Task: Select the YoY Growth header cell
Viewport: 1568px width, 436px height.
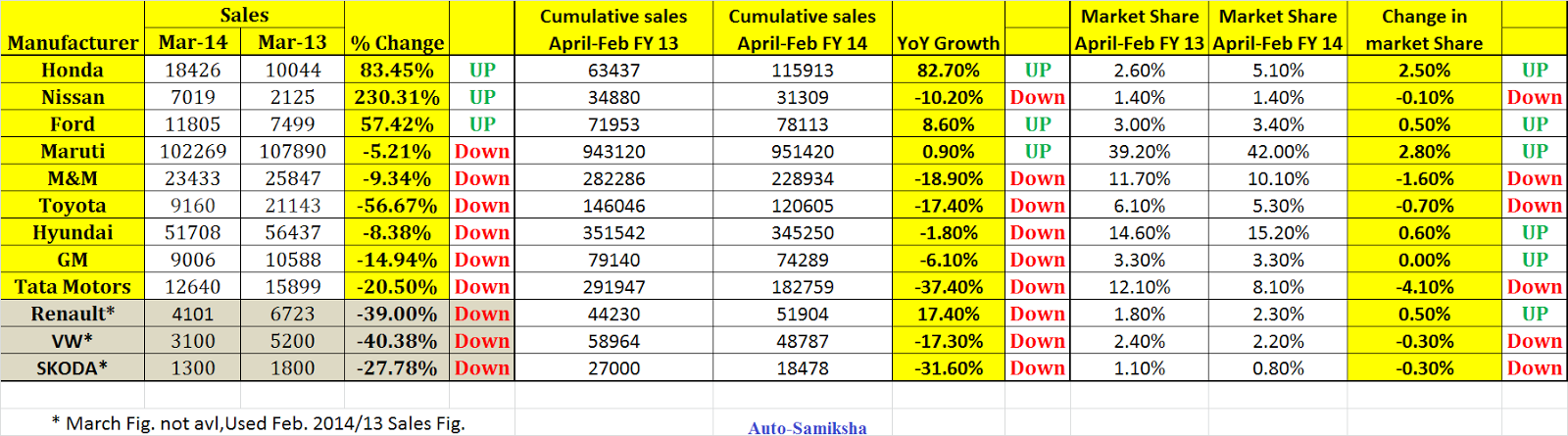Action: [x=948, y=43]
